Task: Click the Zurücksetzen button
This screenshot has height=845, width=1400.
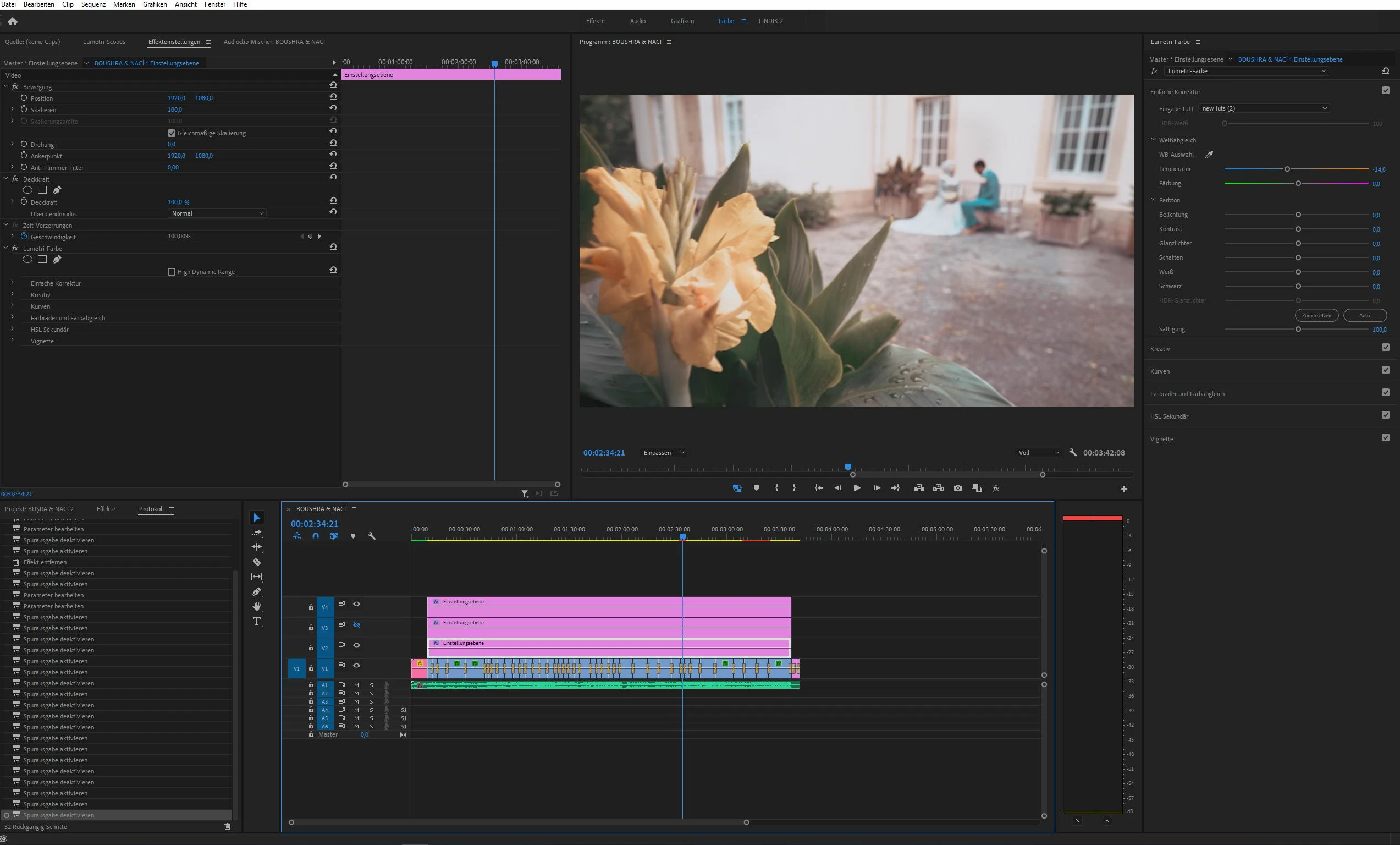Action: tap(1316, 315)
